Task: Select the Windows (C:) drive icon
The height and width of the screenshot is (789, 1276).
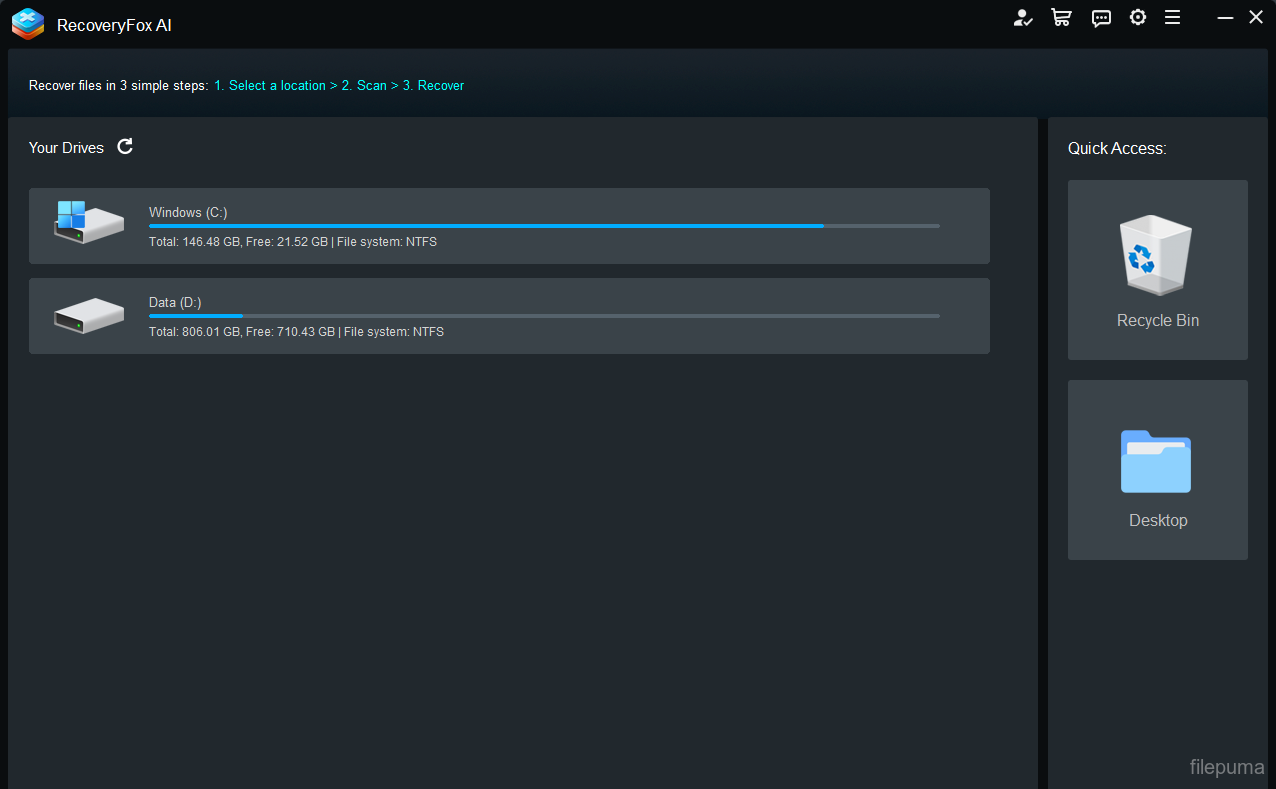Action: 88,223
